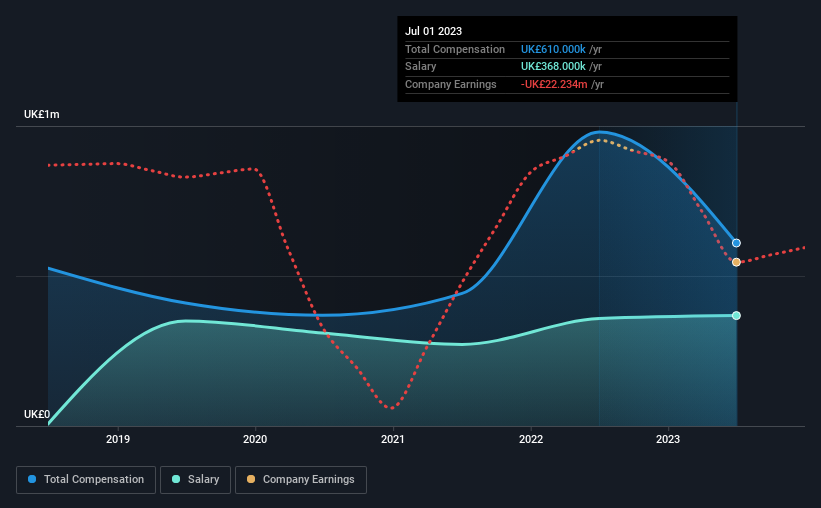The height and width of the screenshot is (508, 821).
Task: Click the Salary tooltip row label
Action: click(x=420, y=67)
